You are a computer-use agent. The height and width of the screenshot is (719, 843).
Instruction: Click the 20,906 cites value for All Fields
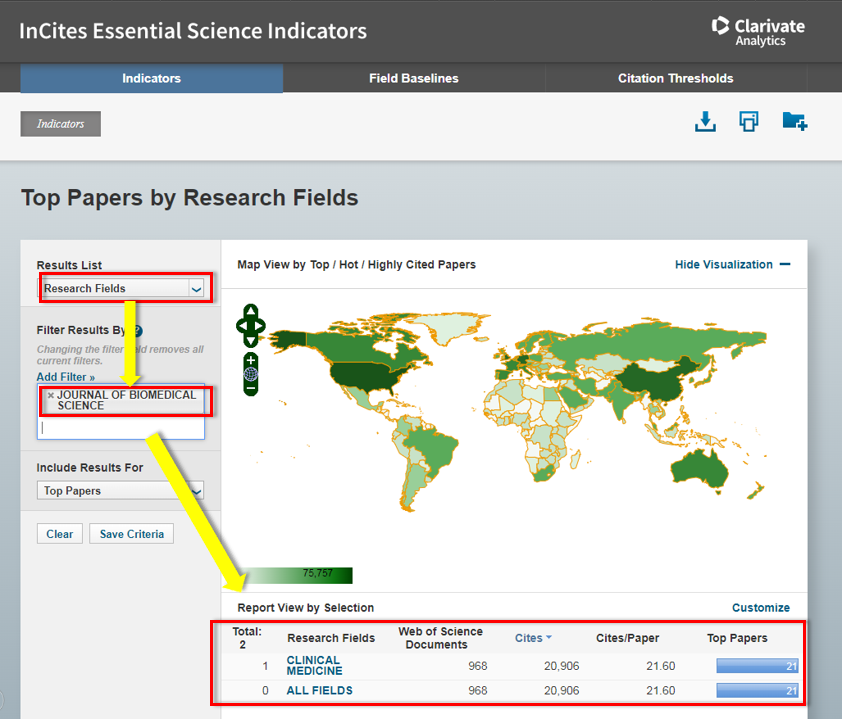[561, 690]
